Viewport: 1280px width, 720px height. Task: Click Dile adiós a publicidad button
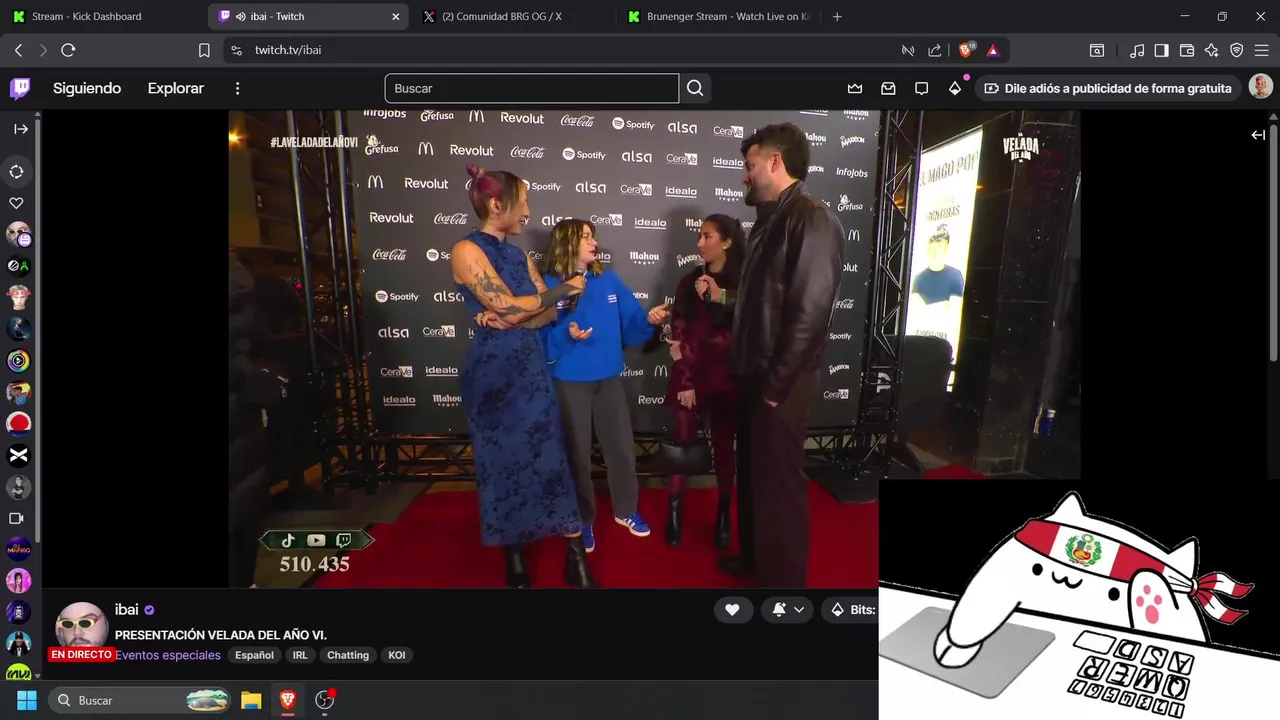point(1108,88)
